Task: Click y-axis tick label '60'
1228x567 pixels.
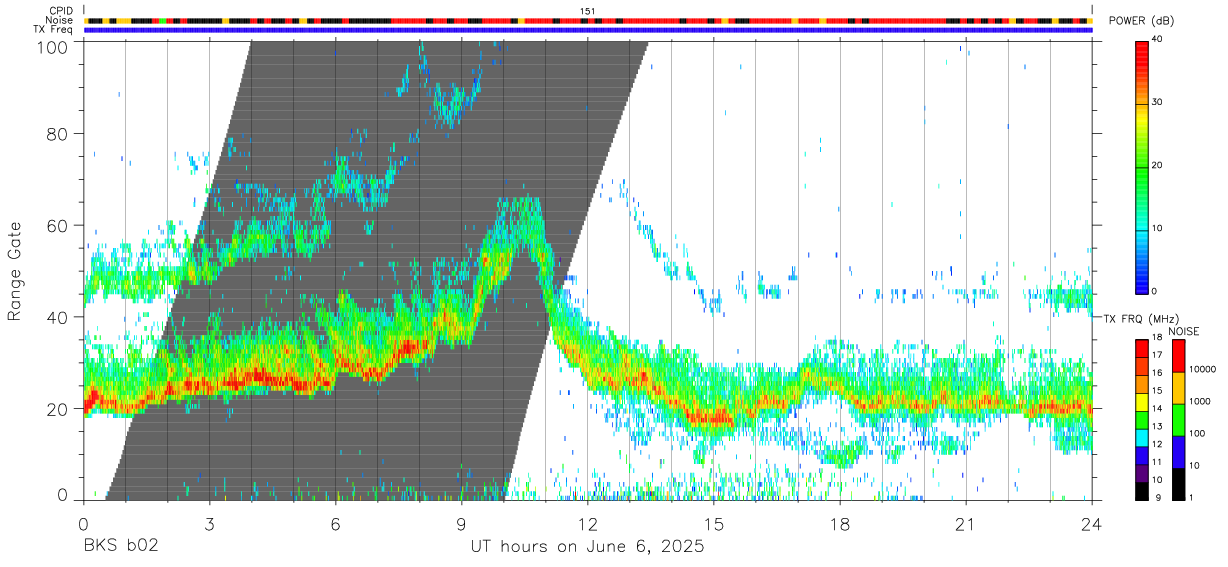Action: tap(58, 226)
